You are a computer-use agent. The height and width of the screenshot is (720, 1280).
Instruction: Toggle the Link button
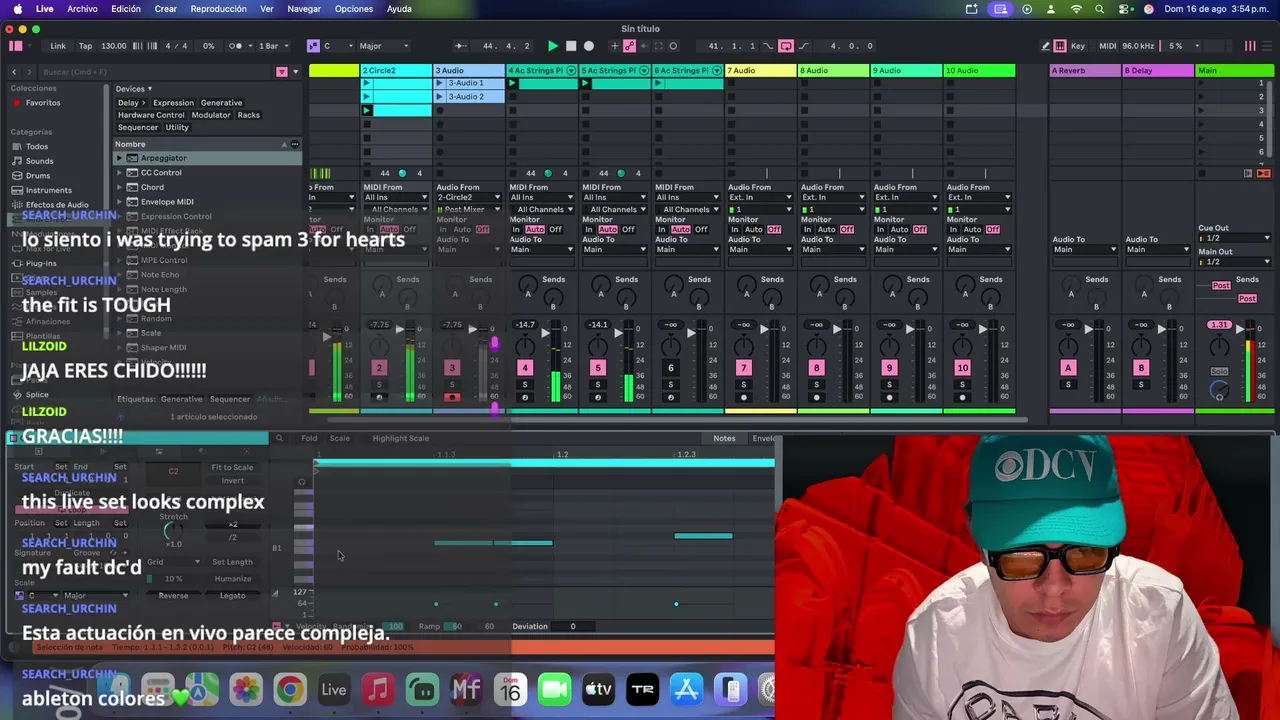point(58,46)
